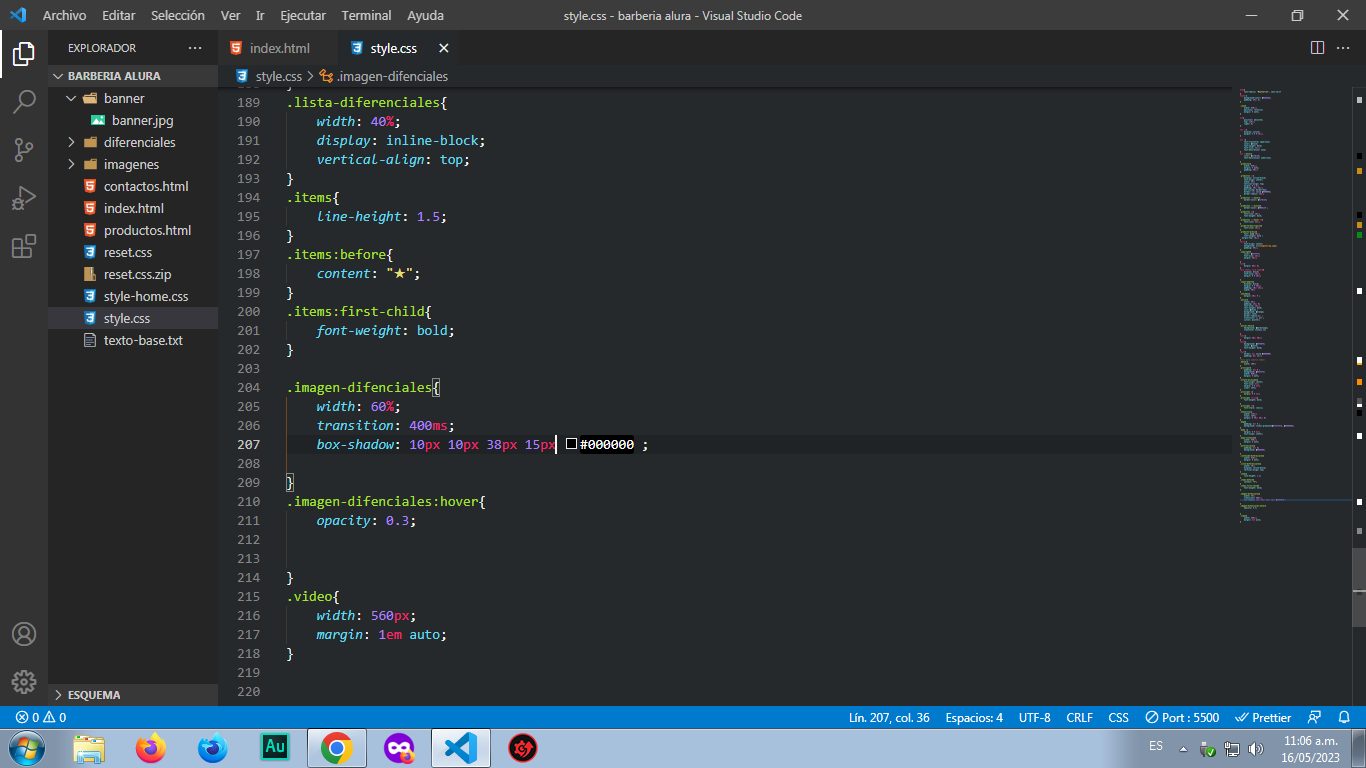1366x768 pixels.
Task: Open the Manage gear icon
Action: click(24, 682)
